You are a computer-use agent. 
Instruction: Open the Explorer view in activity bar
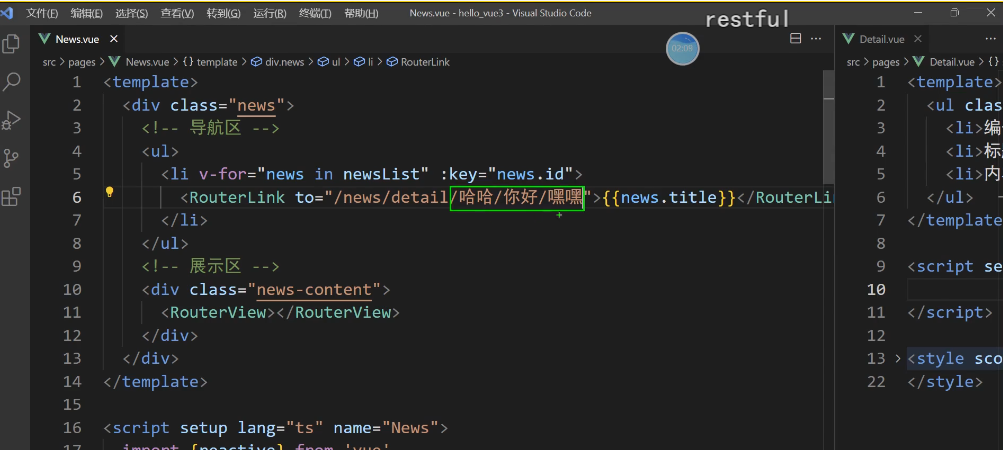[11, 44]
